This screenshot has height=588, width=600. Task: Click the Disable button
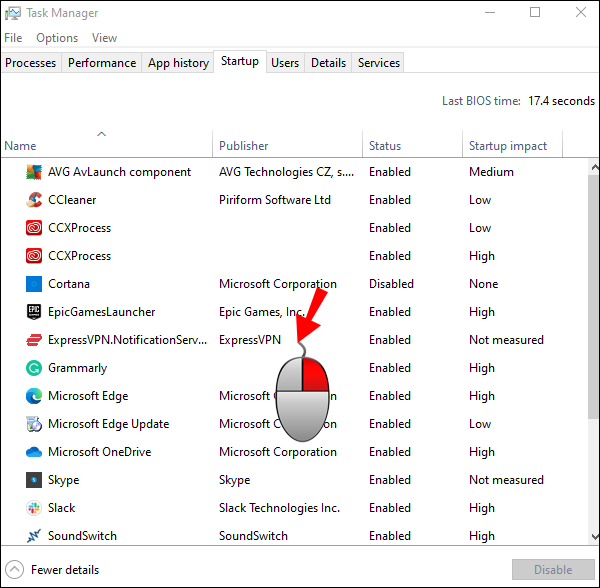point(553,570)
